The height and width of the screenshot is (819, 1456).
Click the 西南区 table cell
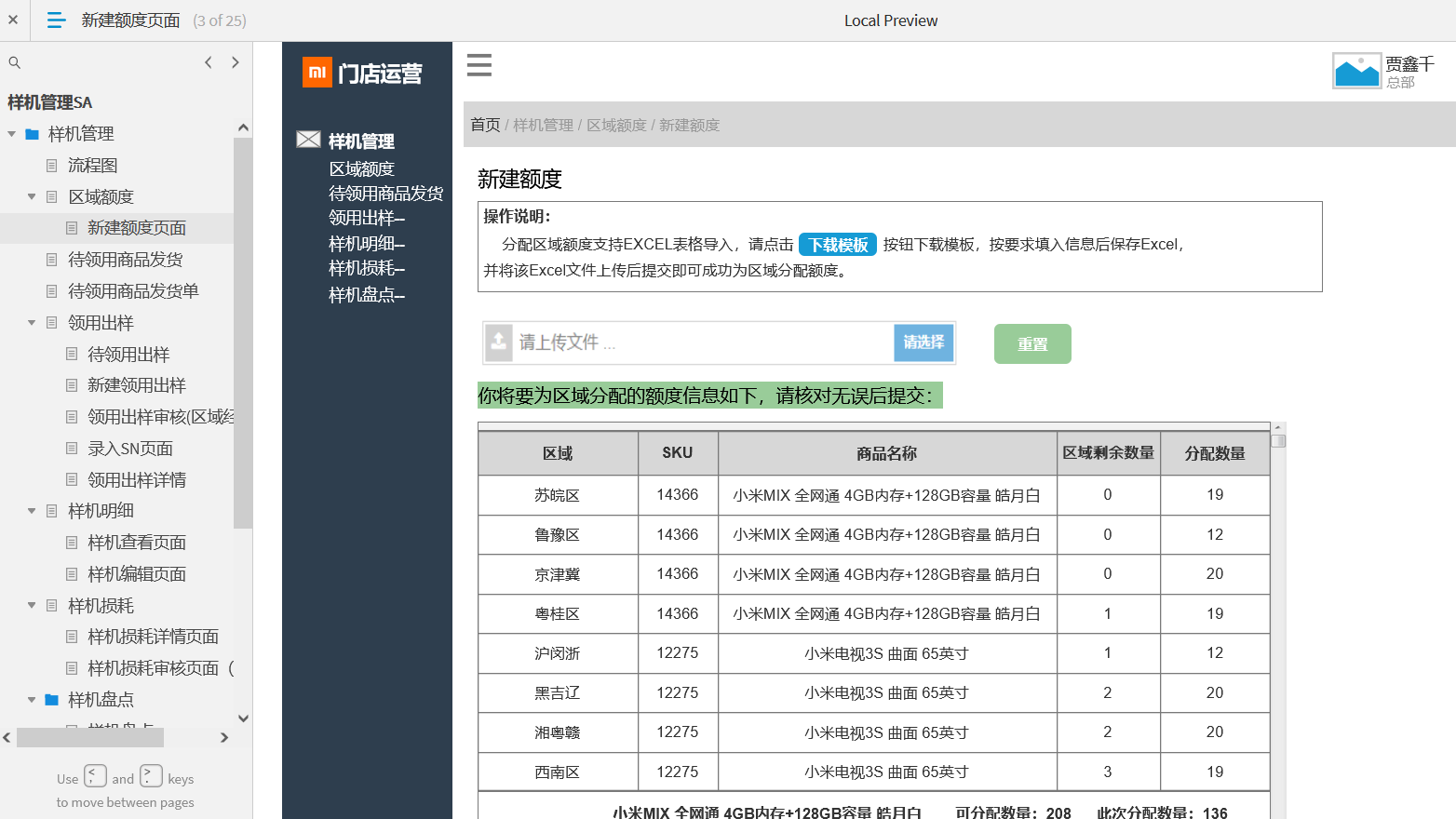coord(558,772)
